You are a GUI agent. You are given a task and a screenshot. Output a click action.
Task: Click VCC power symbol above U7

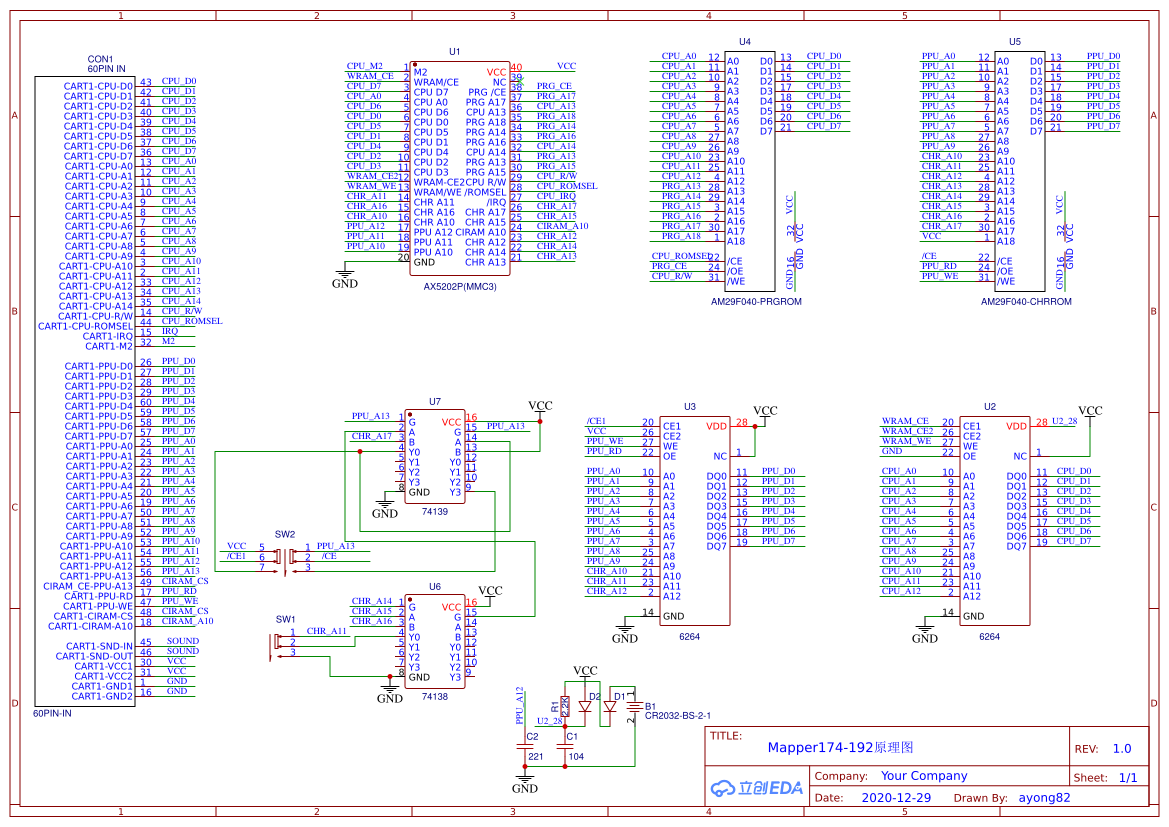tap(540, 407)
